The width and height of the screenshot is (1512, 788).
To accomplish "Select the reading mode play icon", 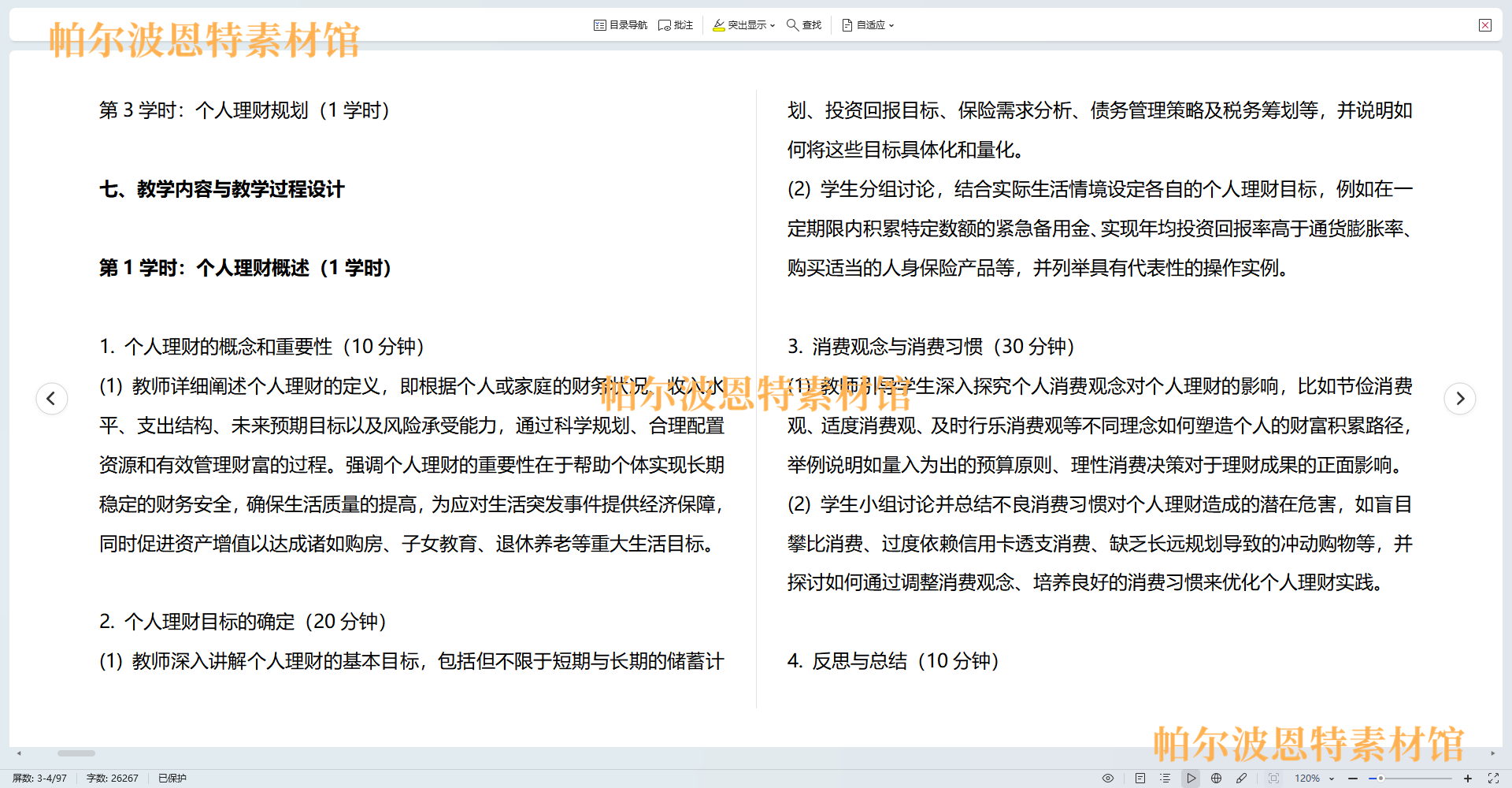I will [1191, 778].
